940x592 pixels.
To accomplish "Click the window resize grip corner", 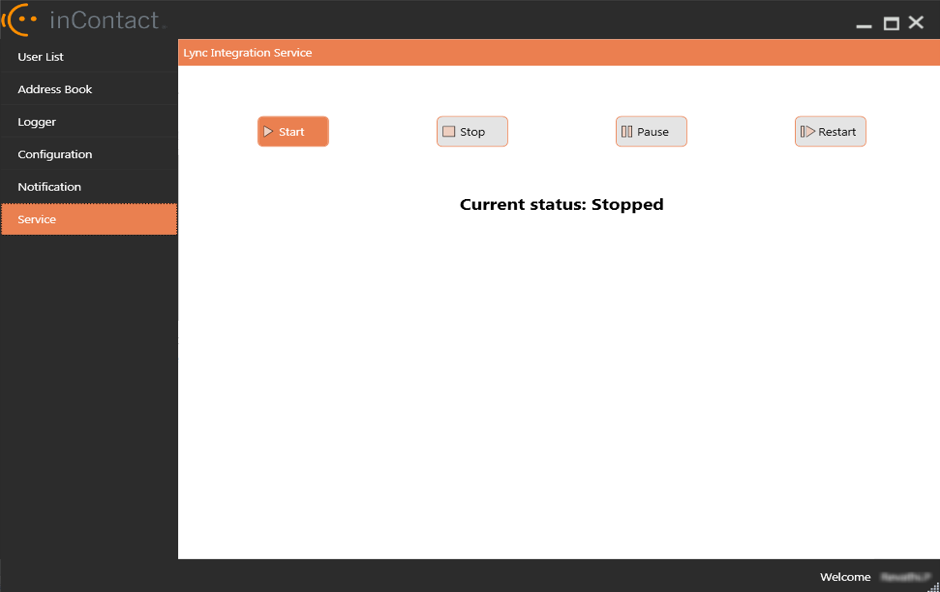I will tap(933, 586).
